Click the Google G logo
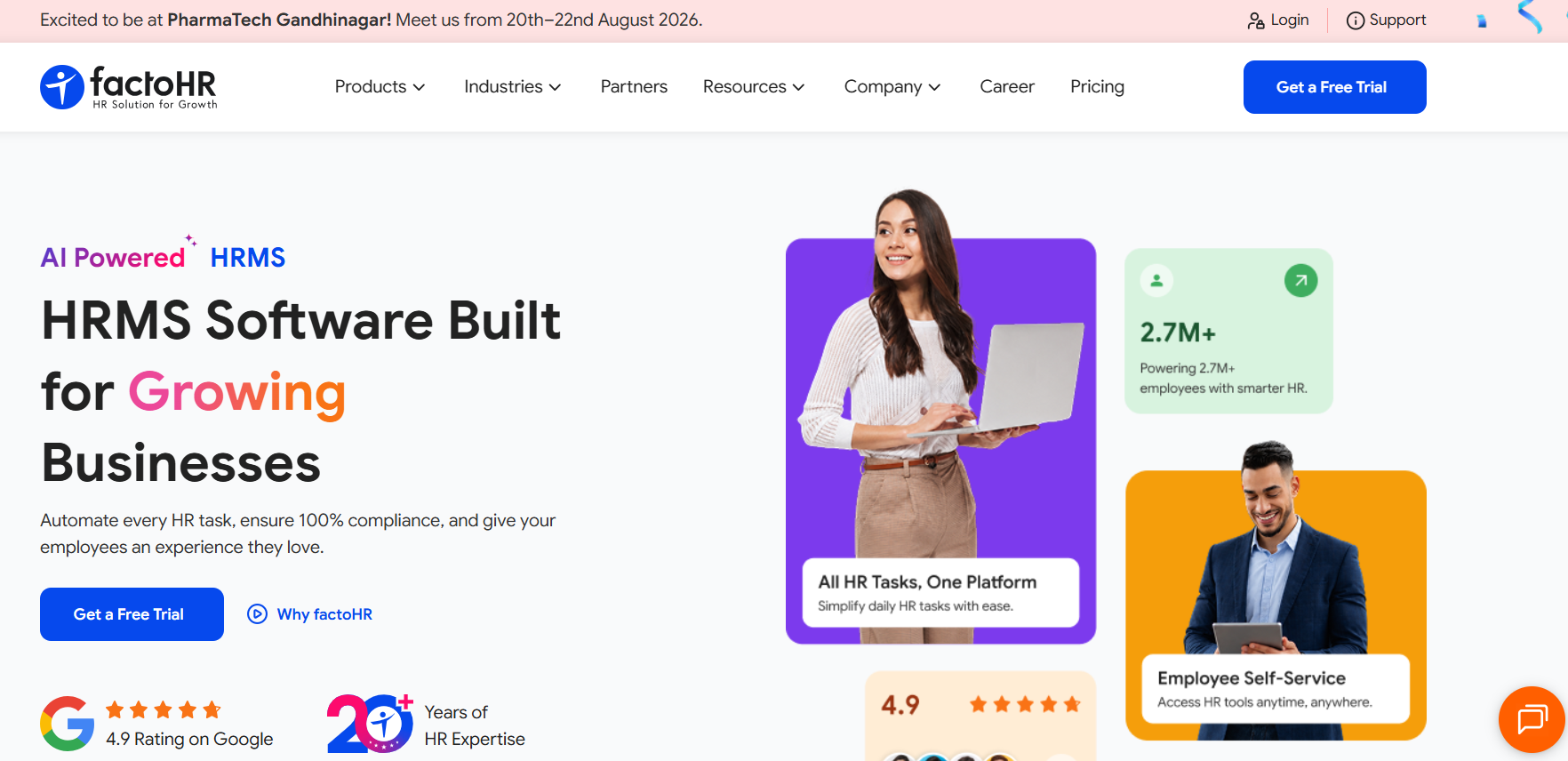The width and height of the screenshot is (1568, 761). [x=68, y=724]
